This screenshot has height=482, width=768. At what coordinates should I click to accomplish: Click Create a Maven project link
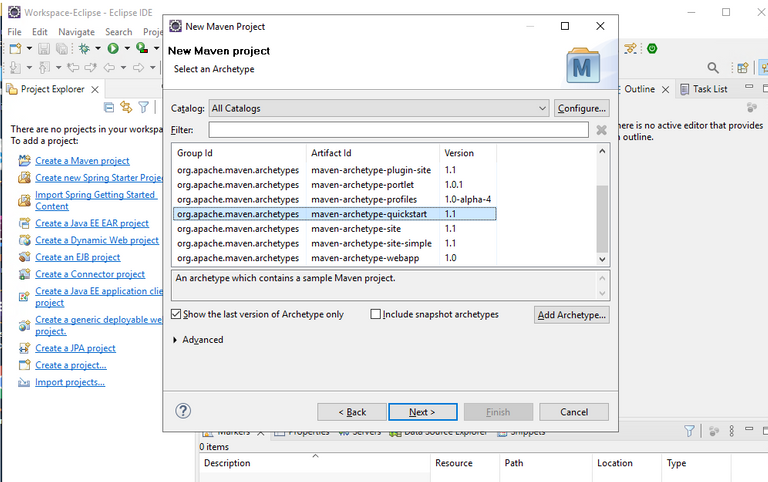point(82,161)
